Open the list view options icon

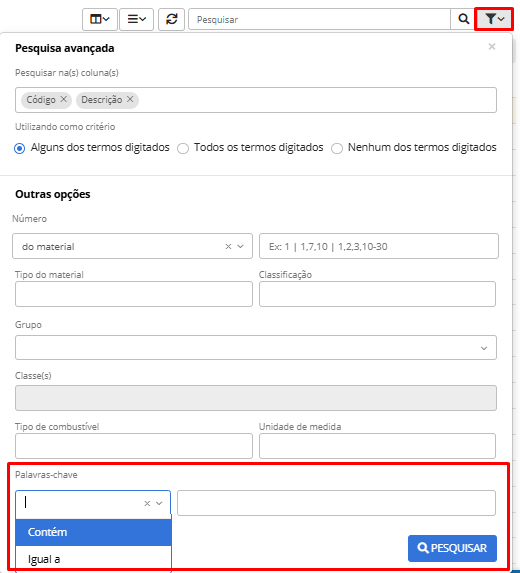coord(137,19)
